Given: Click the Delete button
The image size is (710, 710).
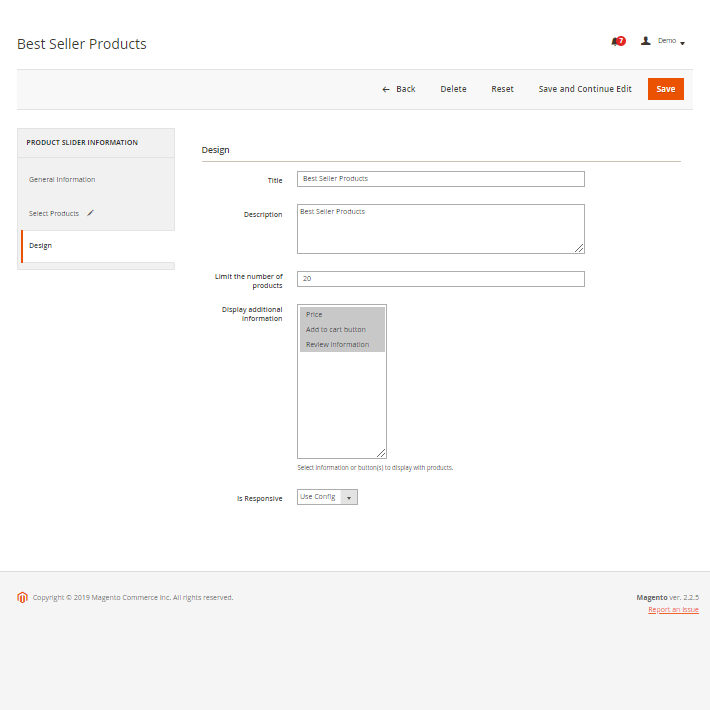Looking at the screenshot, I should pyautogui.click(x=453, y=89).
